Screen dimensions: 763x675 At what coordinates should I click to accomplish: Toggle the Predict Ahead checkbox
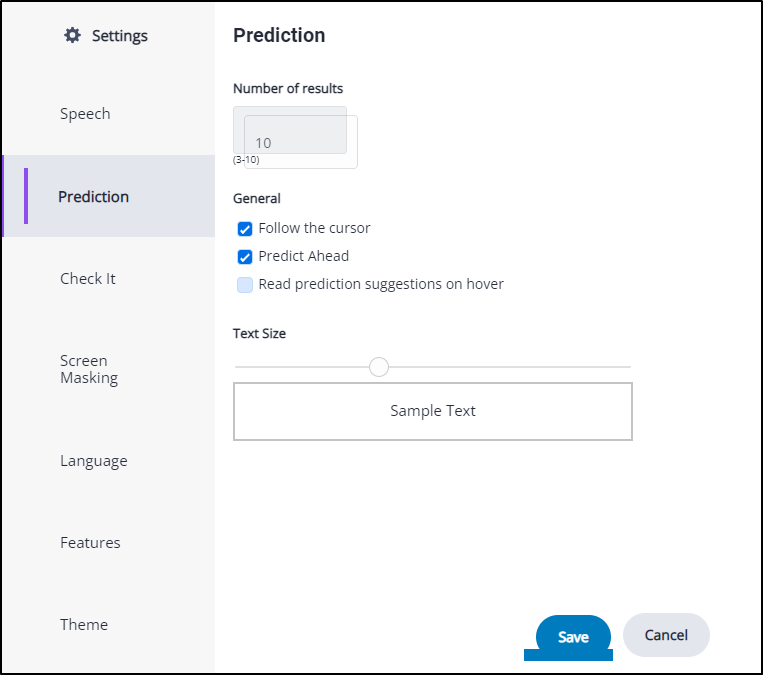pos(245,257)
